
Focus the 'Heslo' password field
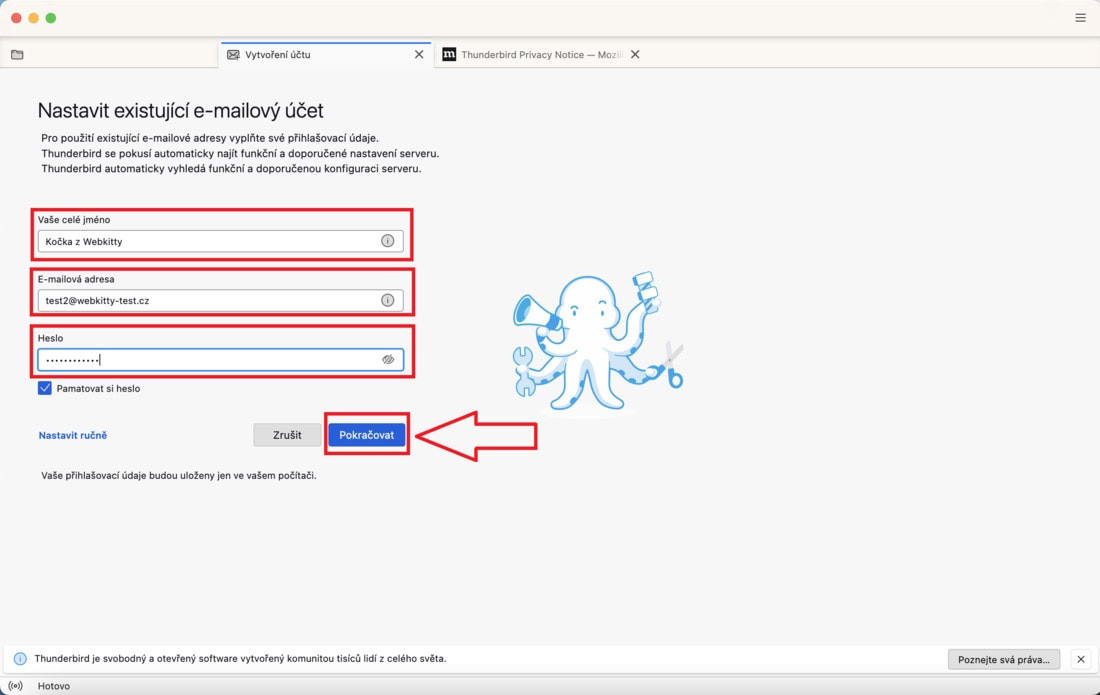(x=220, y=360)
